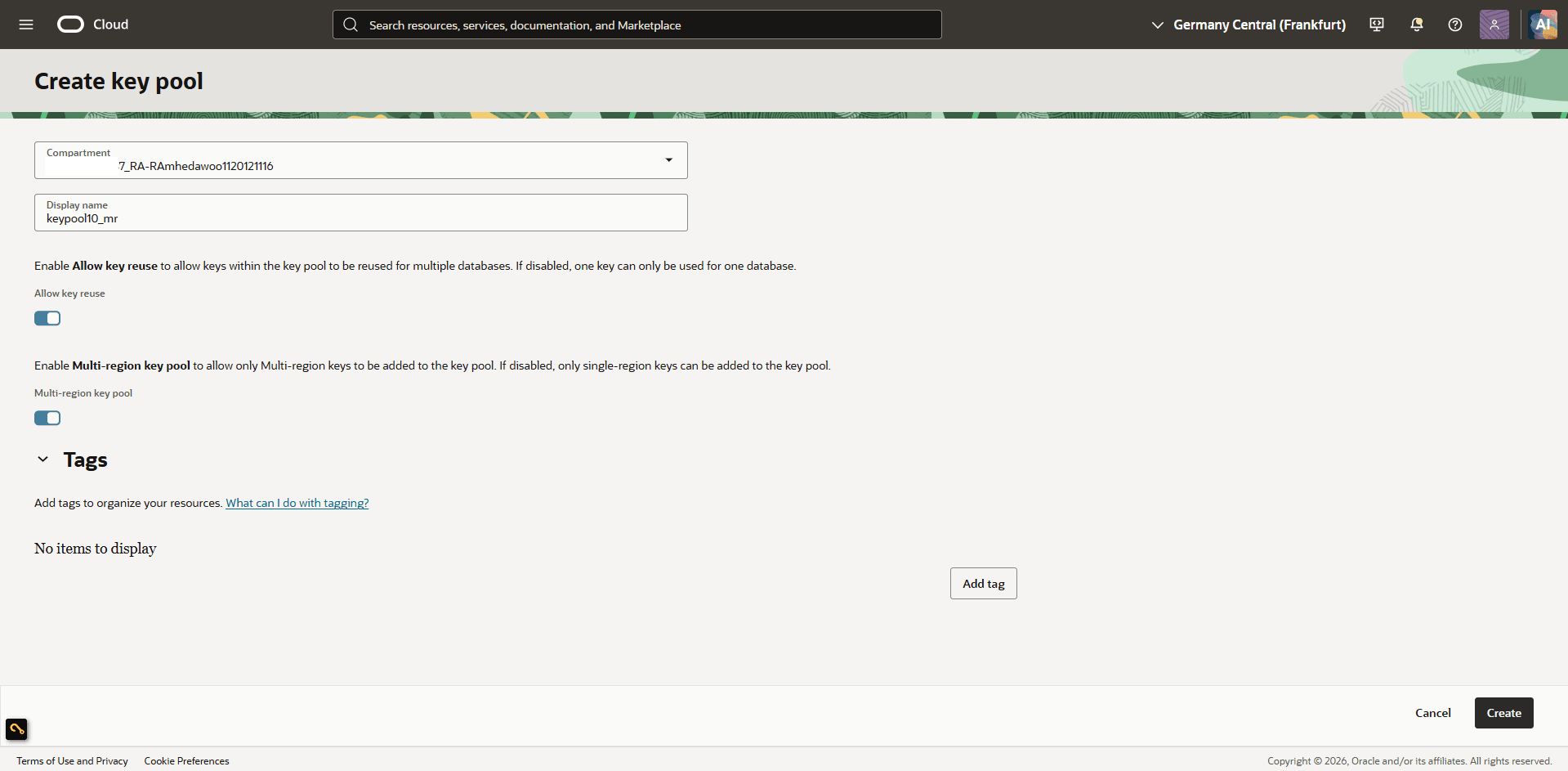
Task: Click the Oracle Cloud logo
Action: pyautogui.click(x=93, y=25)
